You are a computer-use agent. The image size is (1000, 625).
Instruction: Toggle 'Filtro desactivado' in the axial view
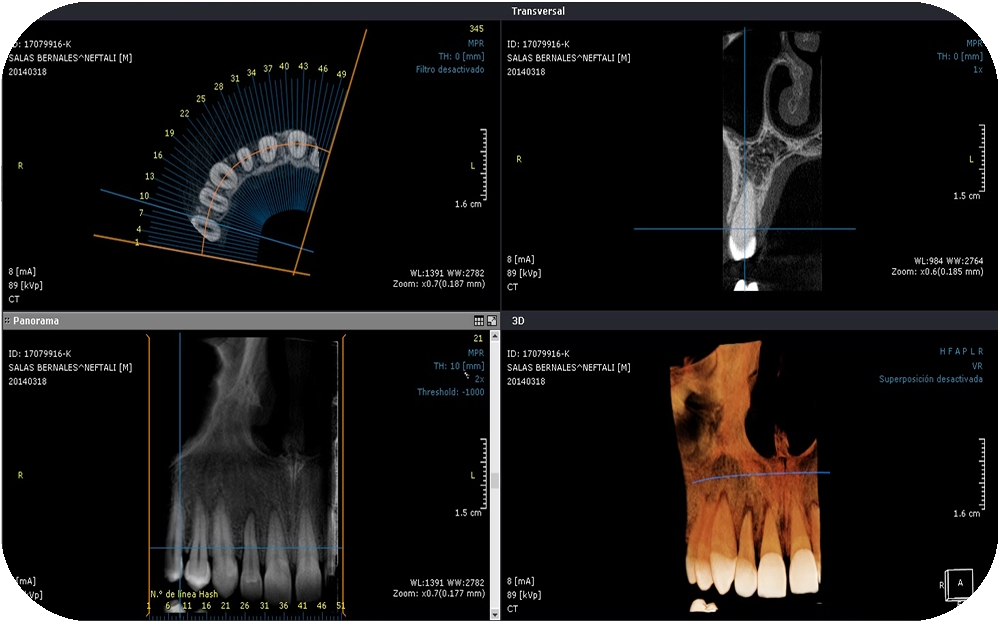tap(450, 70)
